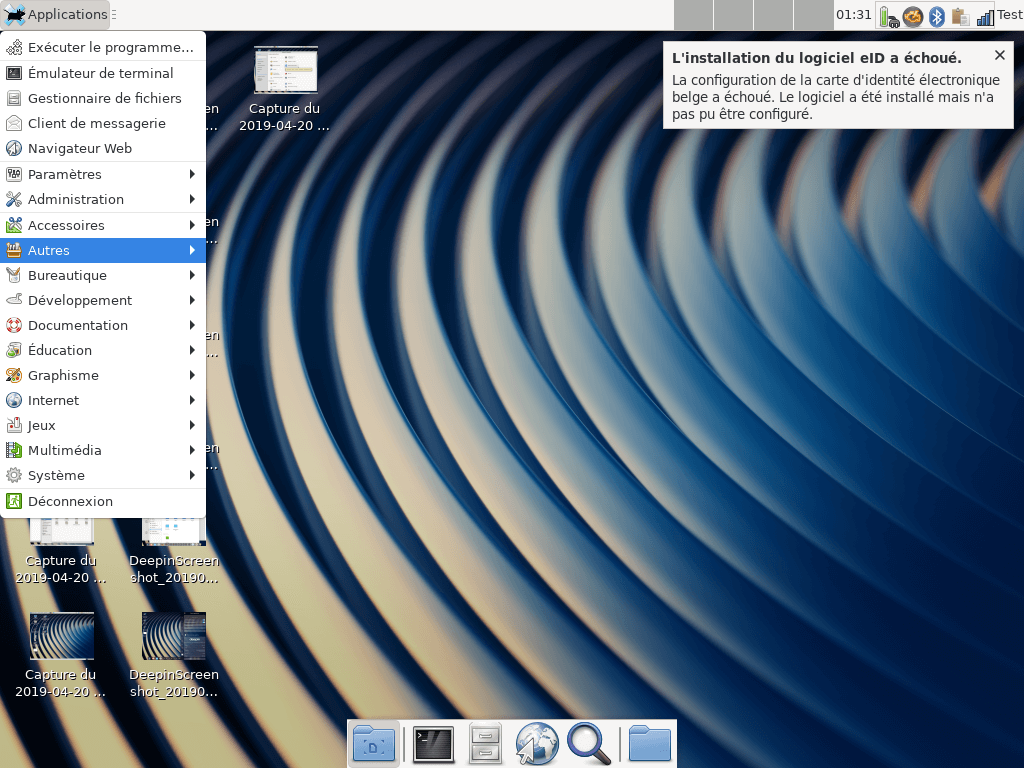Launch web browser globe icon in dock
Viewport: 1024px width, 768px height.
click(537, 743)
